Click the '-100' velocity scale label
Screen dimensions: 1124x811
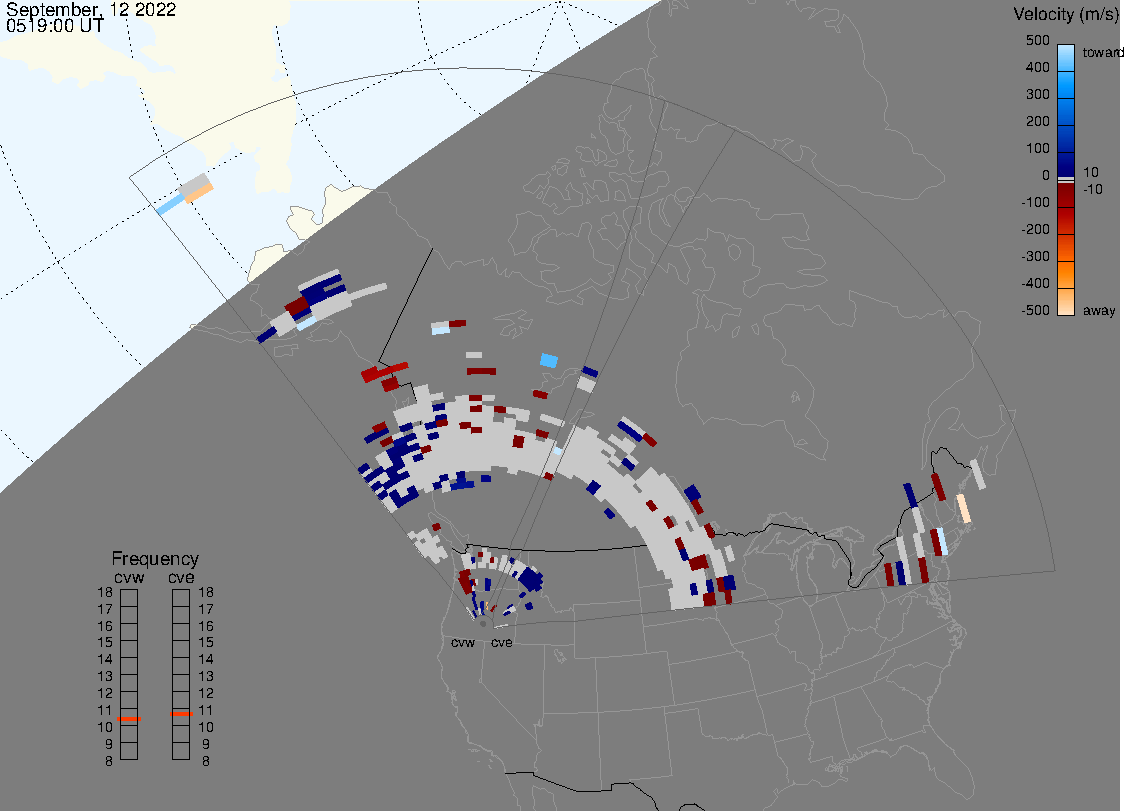pos(1035,202)
